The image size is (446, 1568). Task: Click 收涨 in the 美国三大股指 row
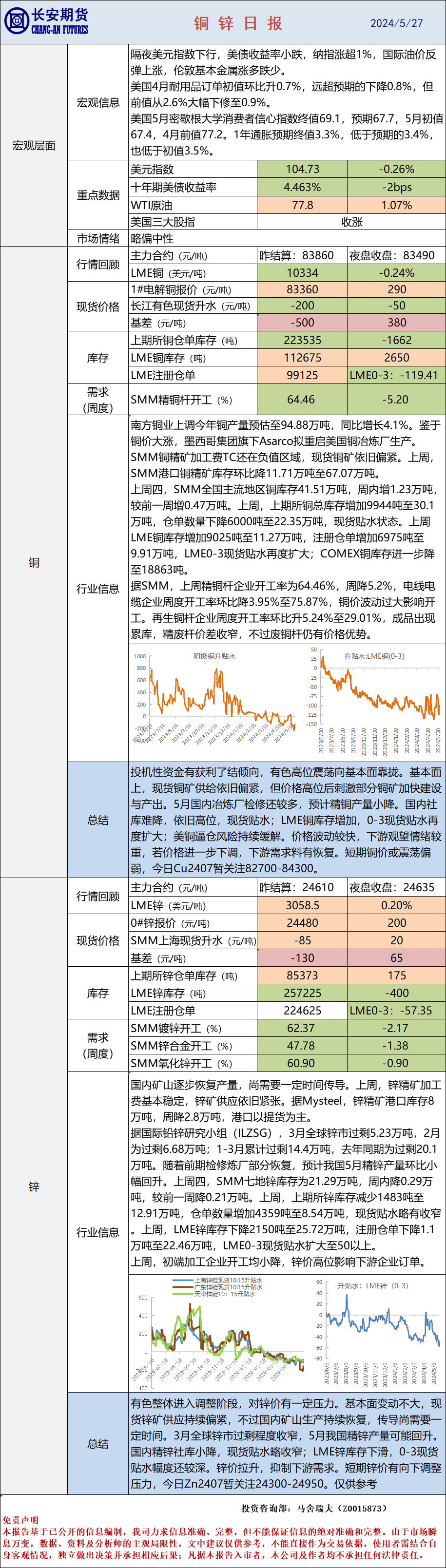[351, 222]
